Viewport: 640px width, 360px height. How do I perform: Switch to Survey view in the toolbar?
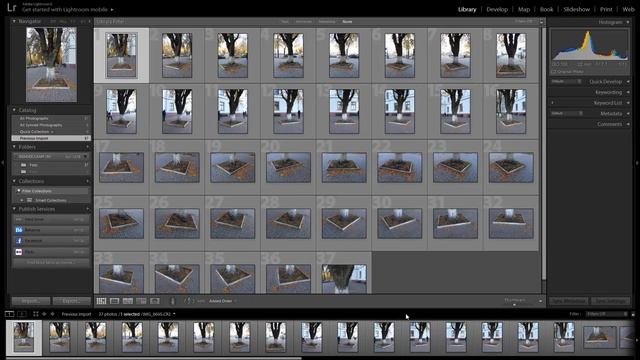click(141, 301)
